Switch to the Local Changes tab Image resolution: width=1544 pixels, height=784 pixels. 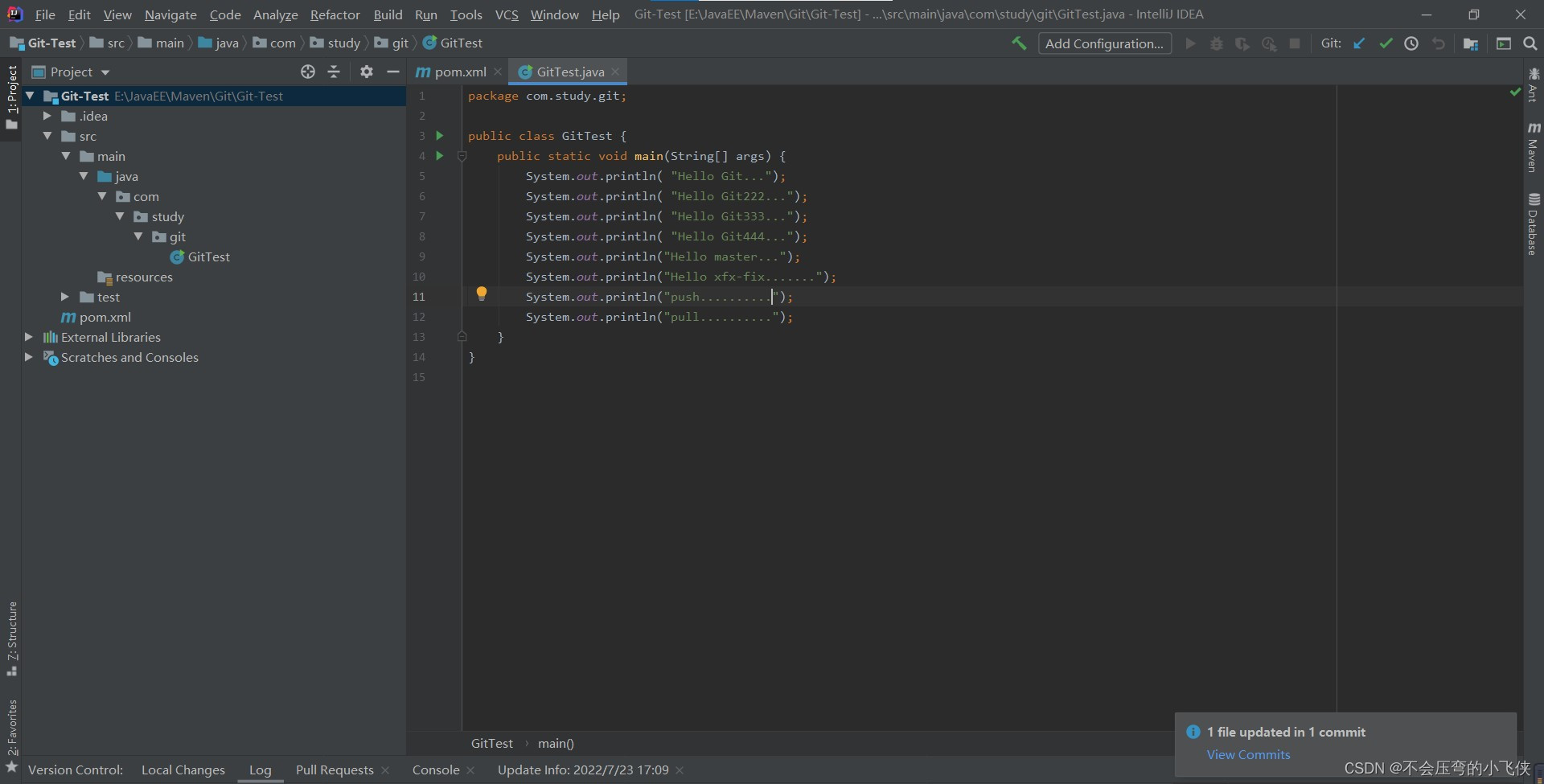(x=183, y=770)
